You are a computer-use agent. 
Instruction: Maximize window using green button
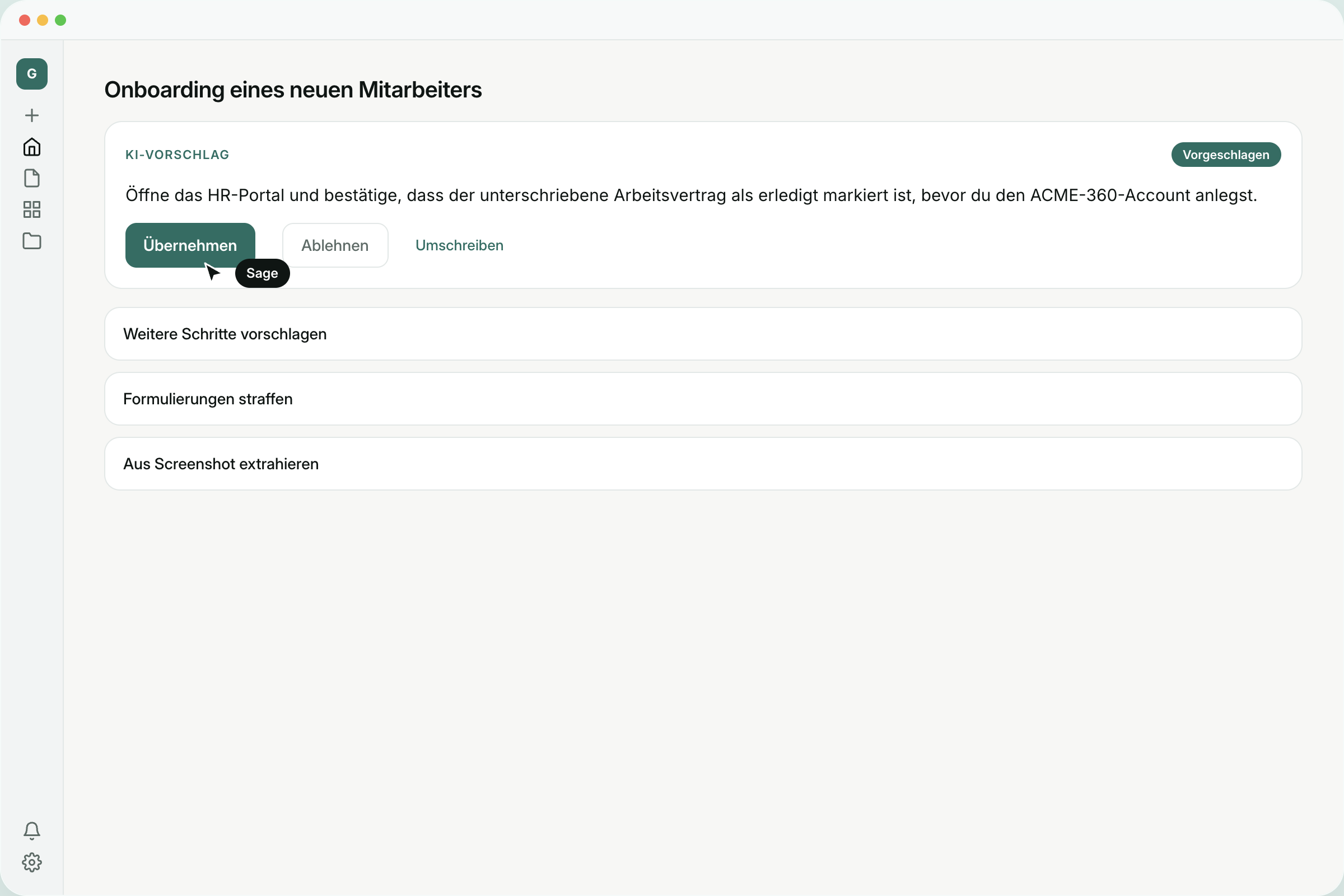point(60,21)
